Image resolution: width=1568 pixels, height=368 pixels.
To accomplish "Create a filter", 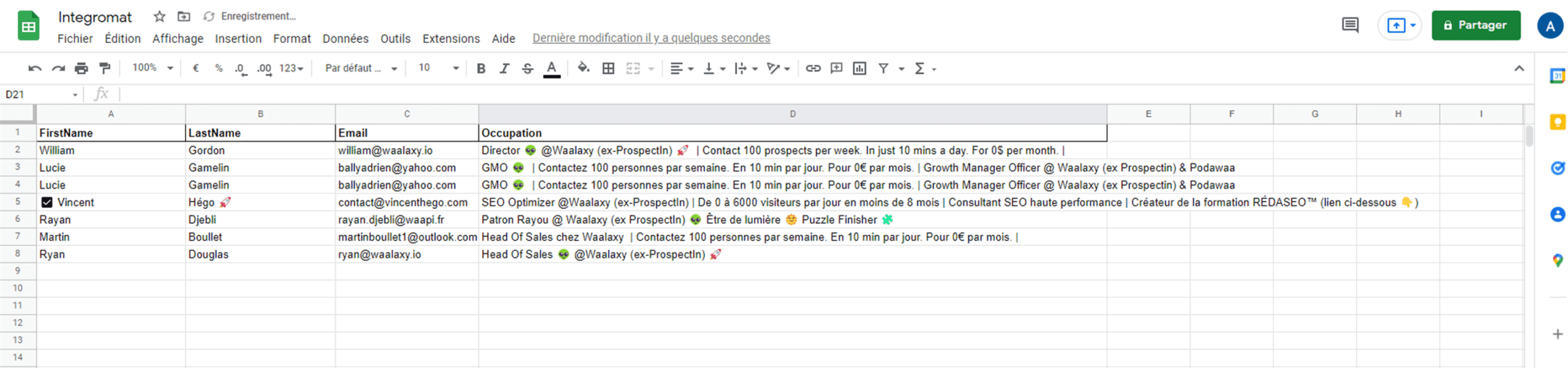I will click(883, 69).
